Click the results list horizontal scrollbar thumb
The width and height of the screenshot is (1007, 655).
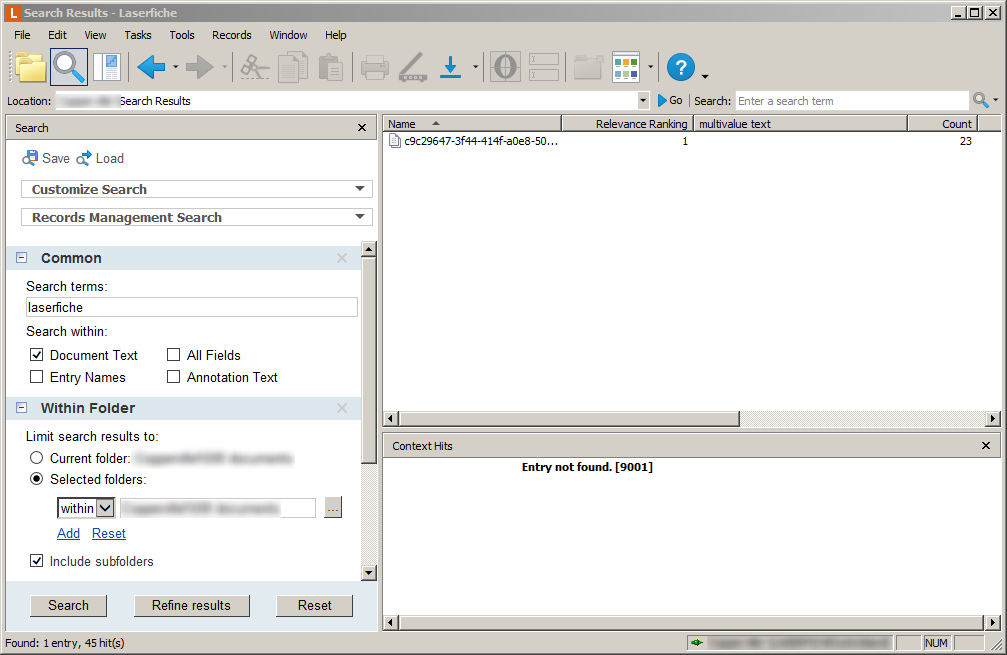tap(569, 419)
